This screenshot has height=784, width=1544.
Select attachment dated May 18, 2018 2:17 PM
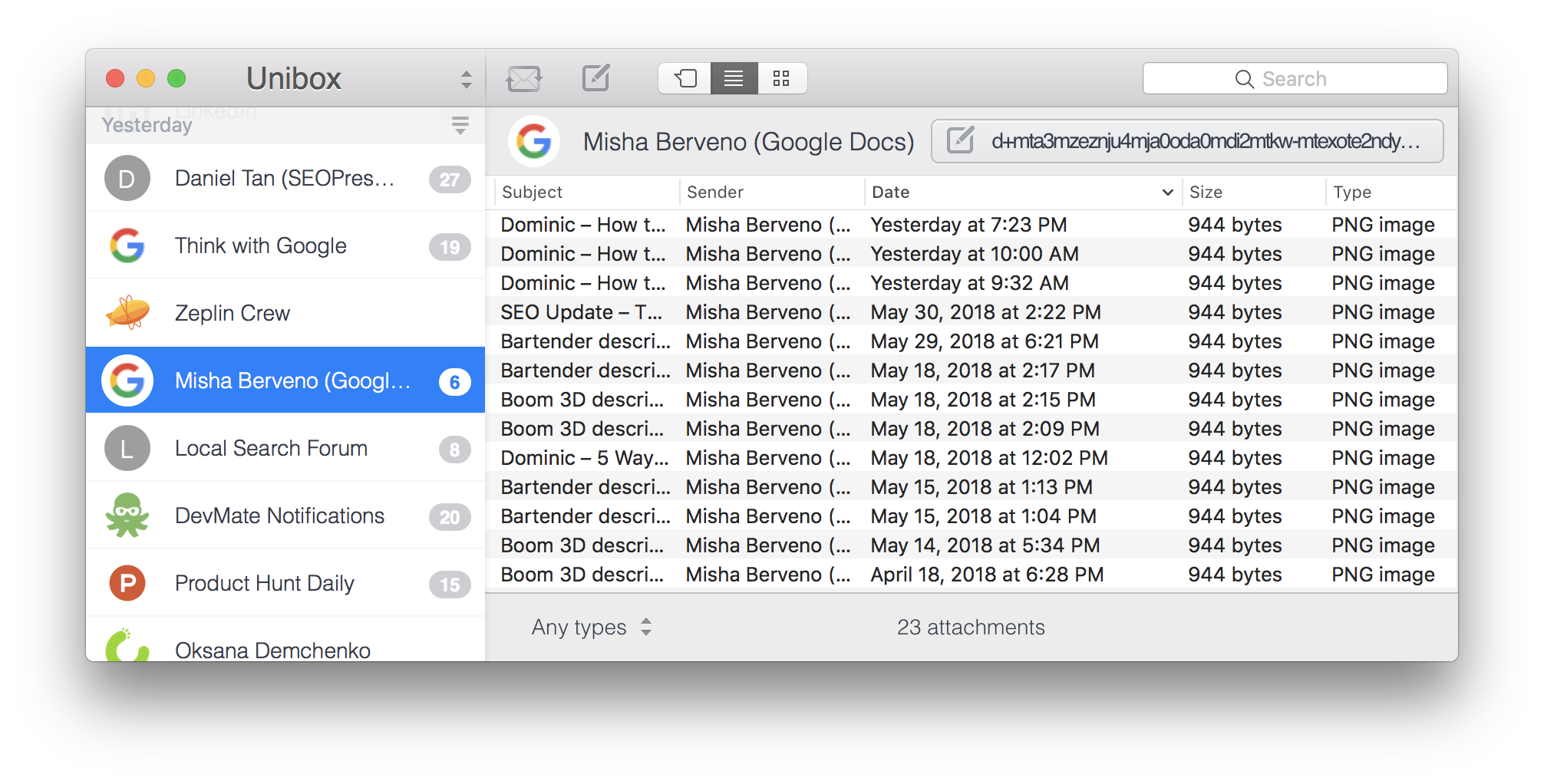click(x=972, y=371)
